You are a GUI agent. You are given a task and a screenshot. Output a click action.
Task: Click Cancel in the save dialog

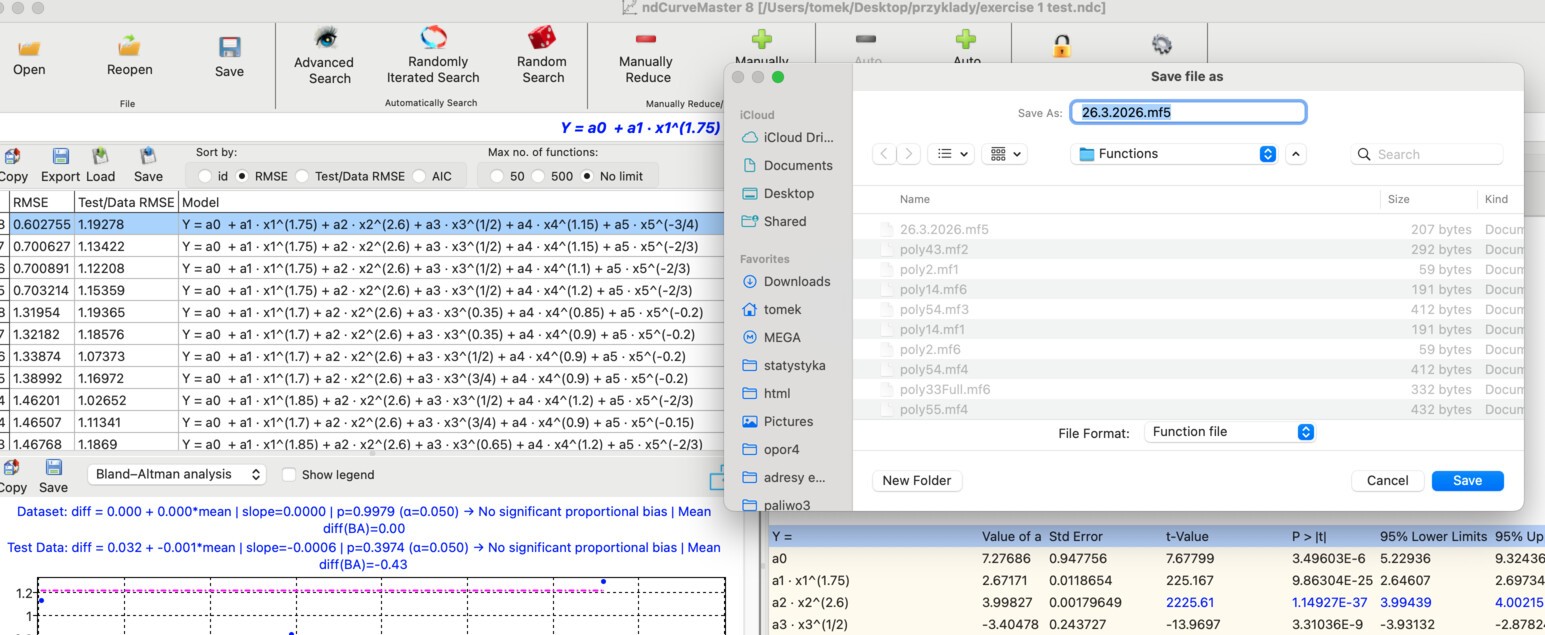(1387, 480)
